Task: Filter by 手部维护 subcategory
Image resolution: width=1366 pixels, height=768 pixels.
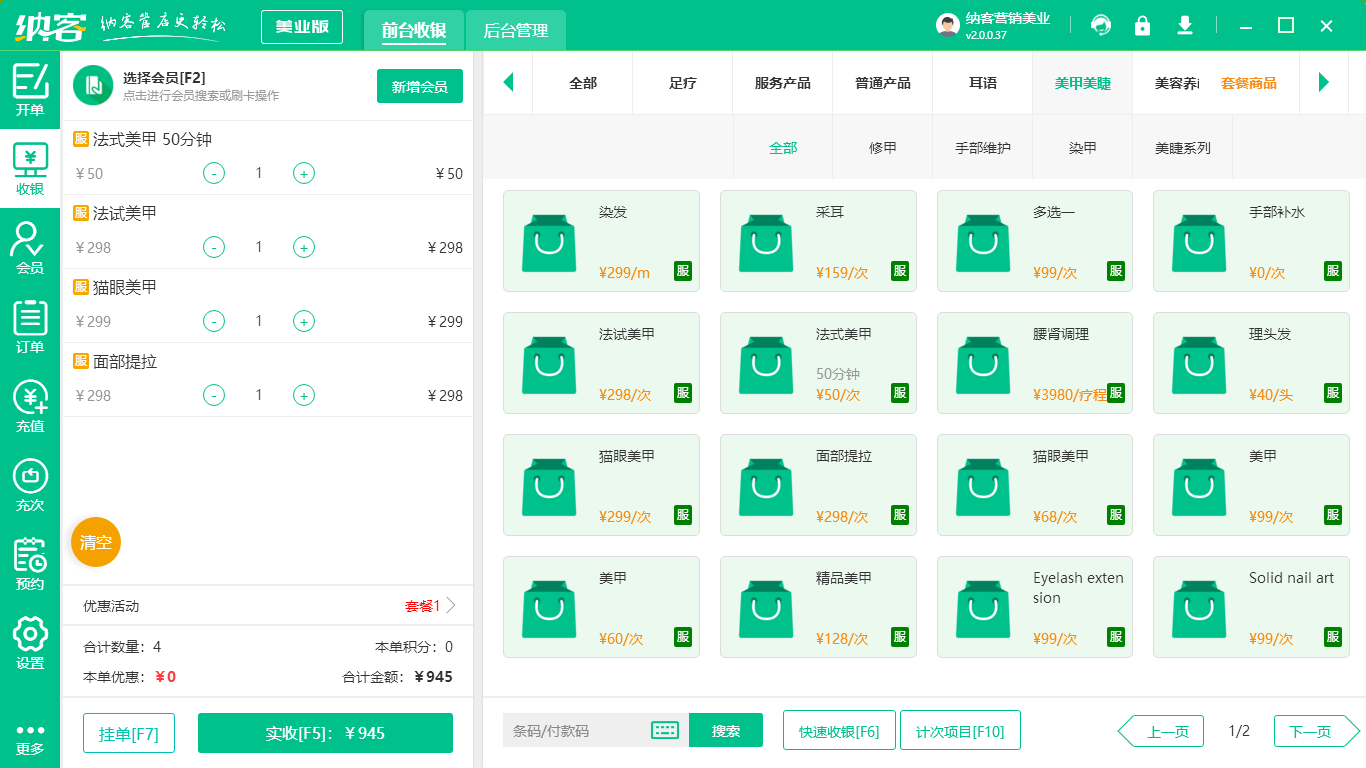Action: tap(983, 147)
